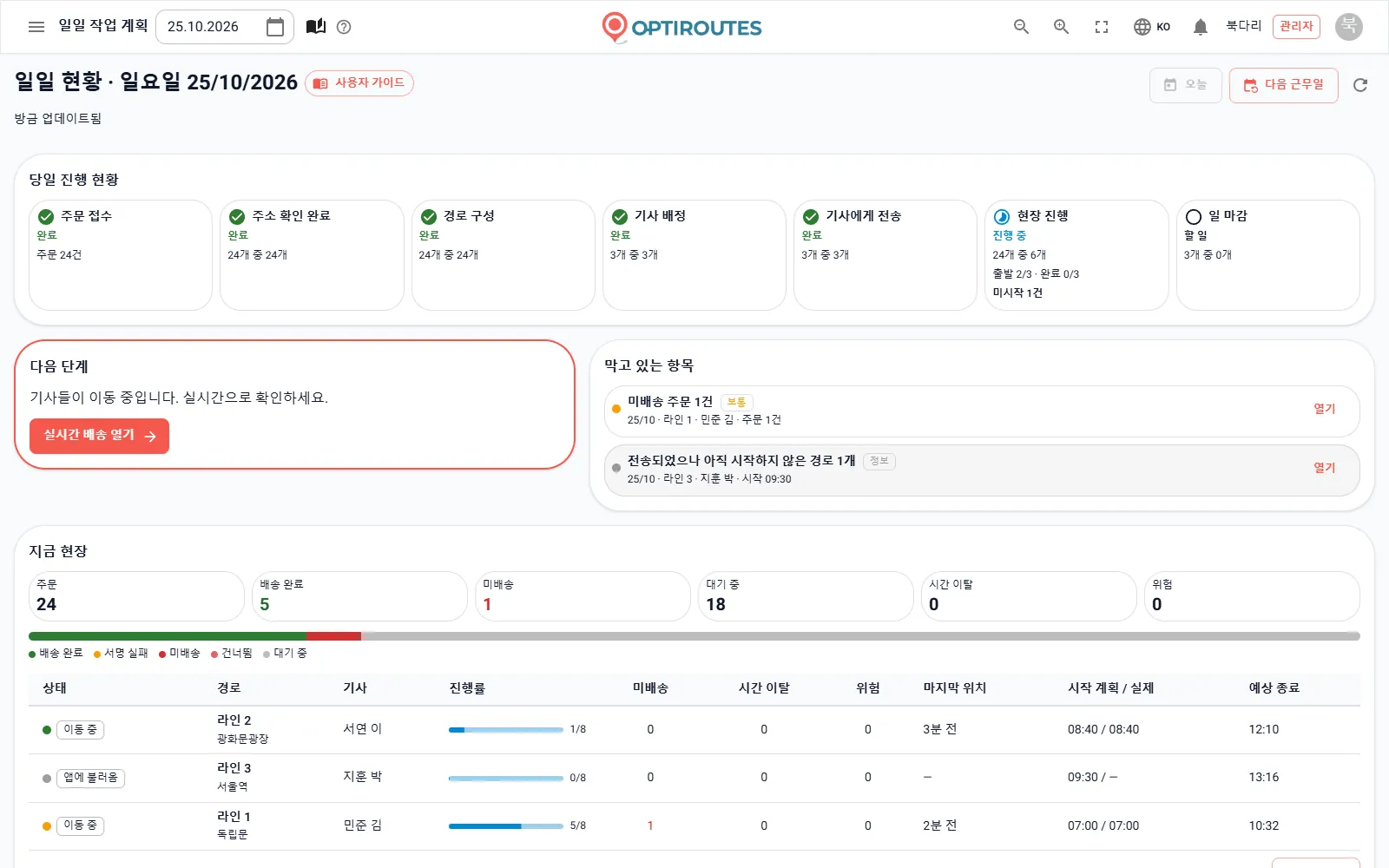
Task: Toggle fullscreen mode icon
Action: point(1102,27)
